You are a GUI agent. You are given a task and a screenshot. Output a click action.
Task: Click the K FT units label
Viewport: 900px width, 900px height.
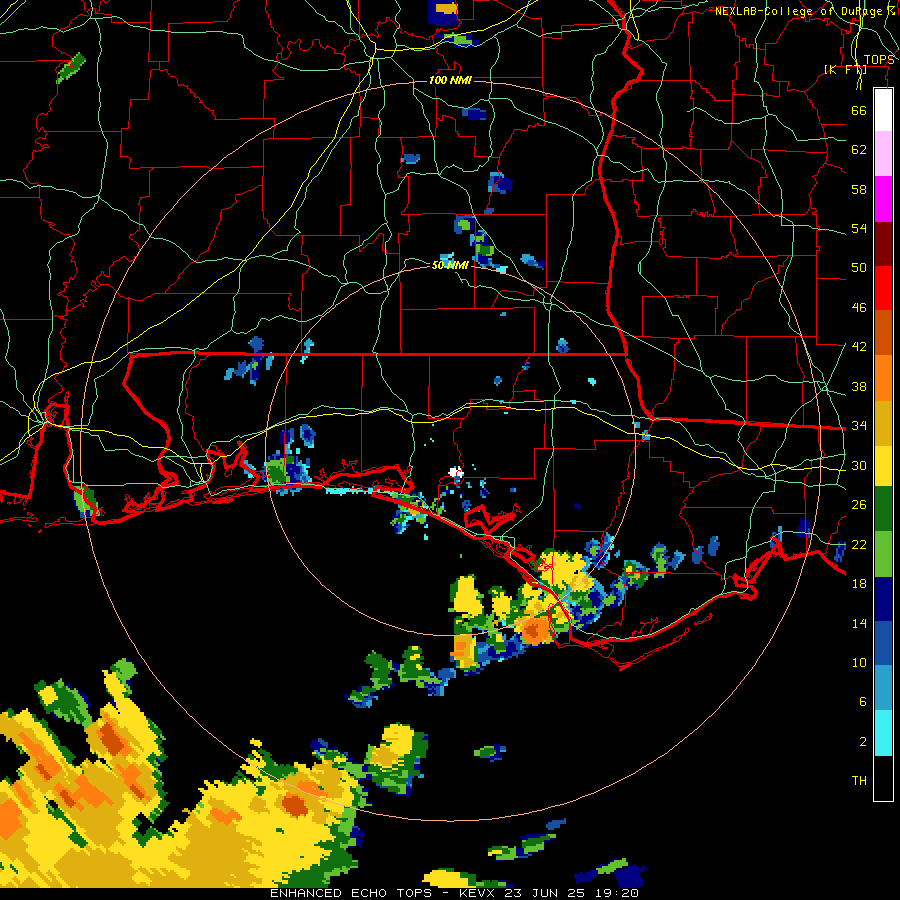point(845,70)
